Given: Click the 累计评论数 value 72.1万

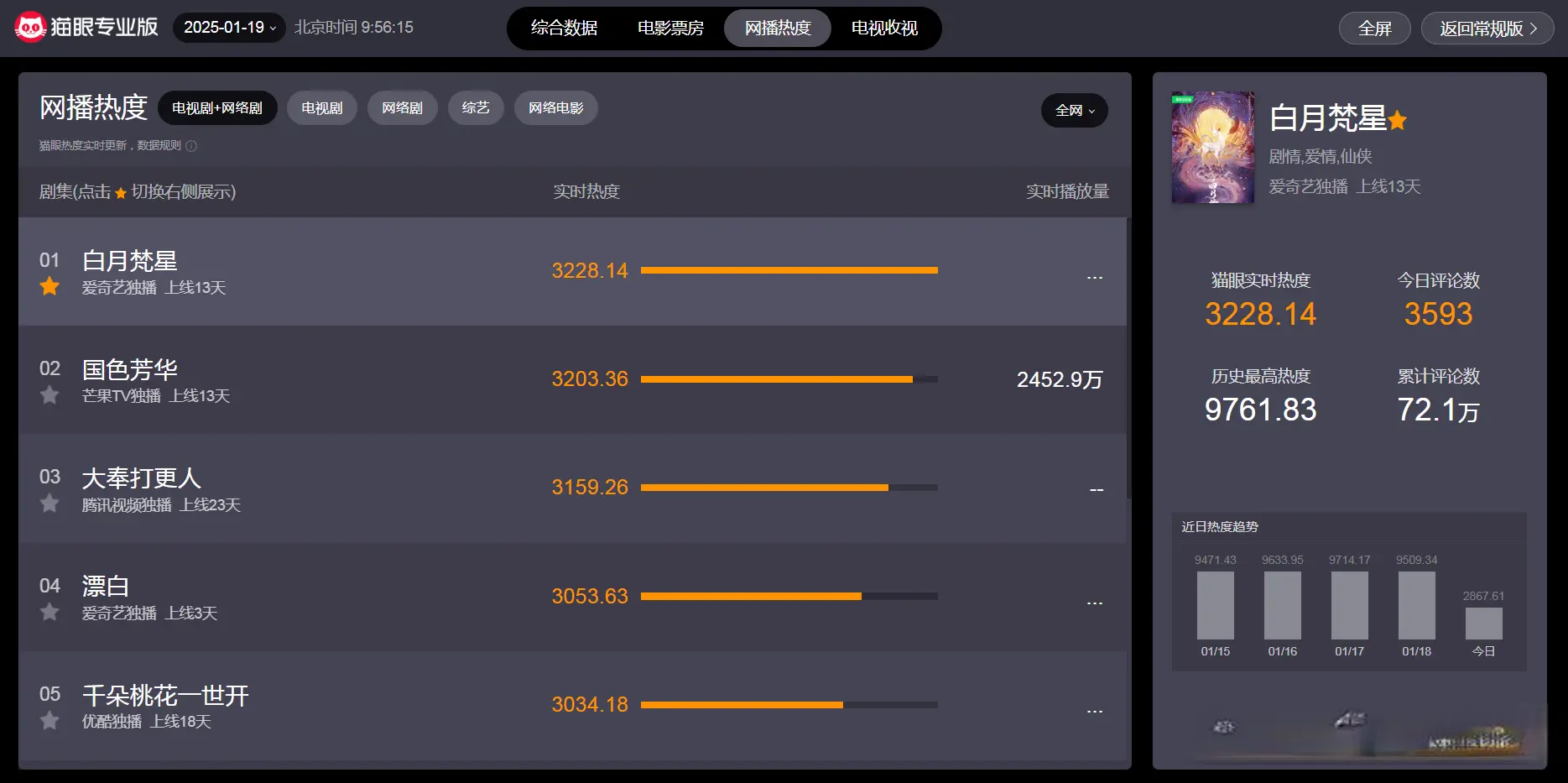Looking at the screenshot, I should pyautogui.click(x=1438, y=410).
